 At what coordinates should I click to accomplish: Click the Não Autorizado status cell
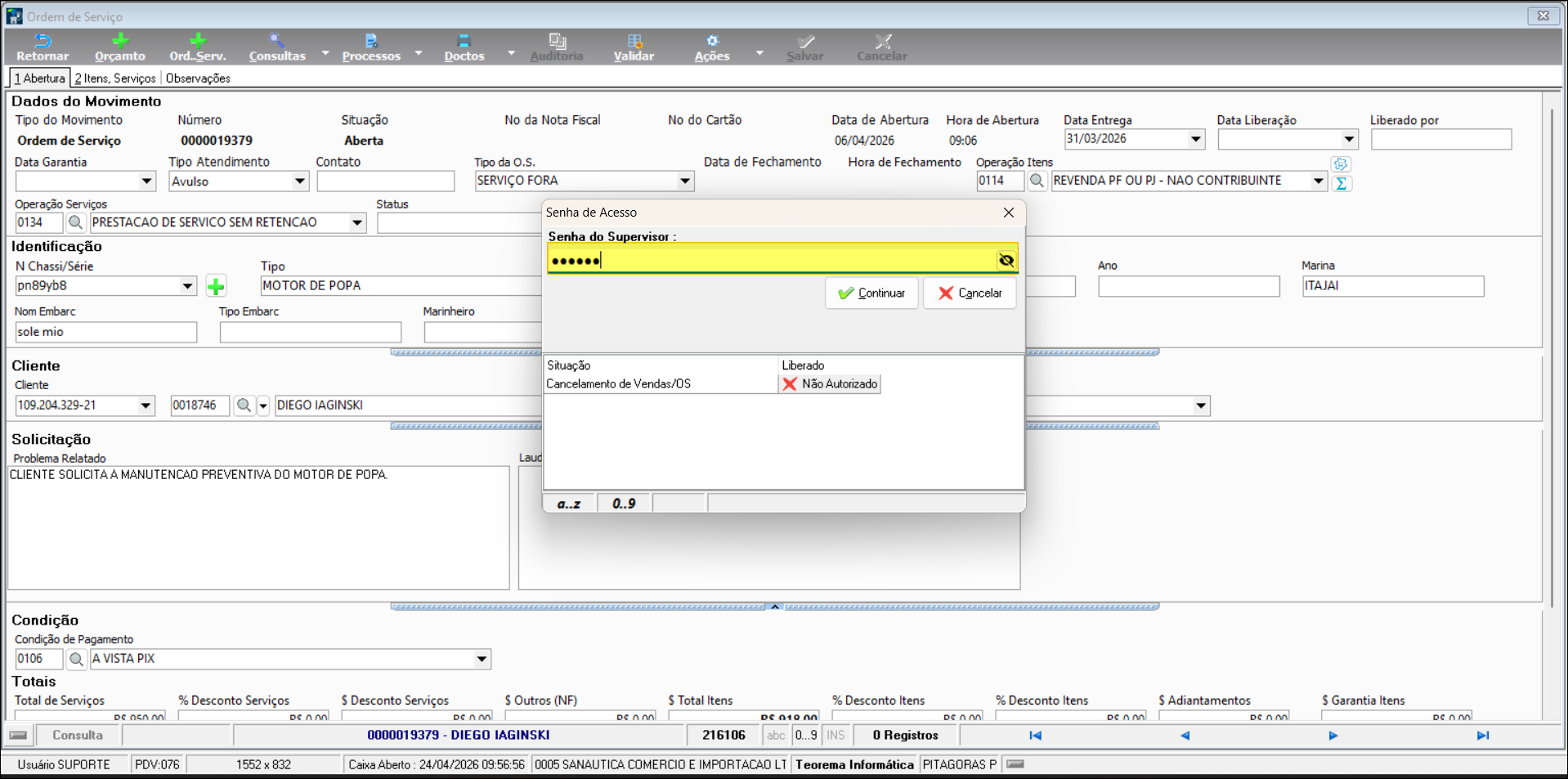830,384
